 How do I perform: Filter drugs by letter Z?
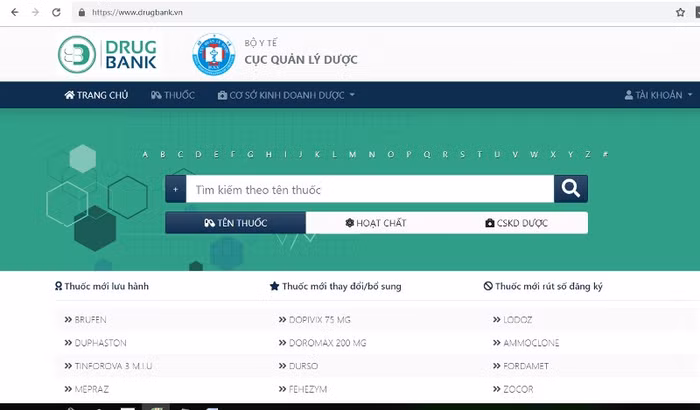pos(588,155)
